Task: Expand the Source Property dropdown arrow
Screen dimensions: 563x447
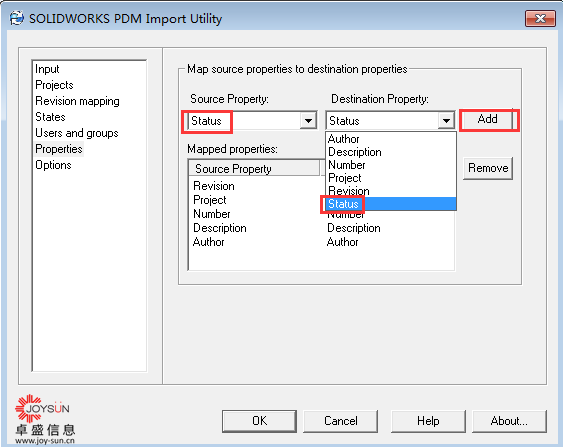Action: pos(308,121)
